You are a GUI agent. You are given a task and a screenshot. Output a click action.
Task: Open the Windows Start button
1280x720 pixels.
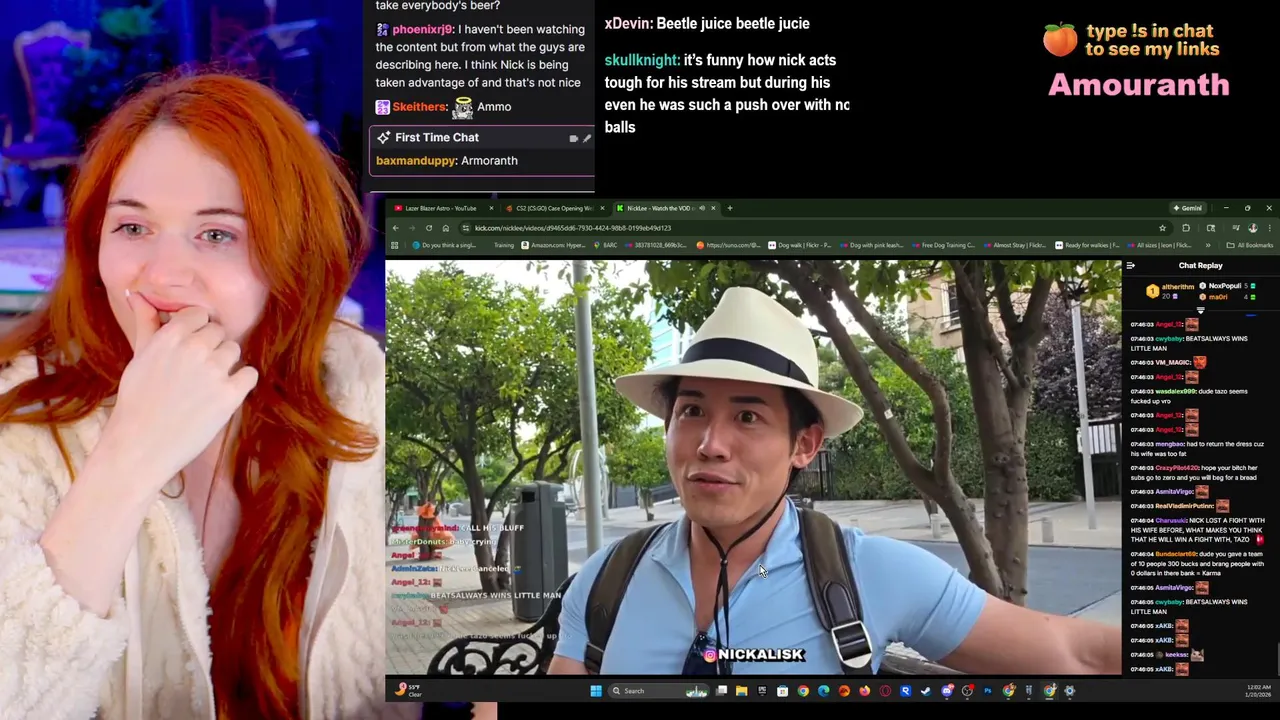click(x=595, y=691)
